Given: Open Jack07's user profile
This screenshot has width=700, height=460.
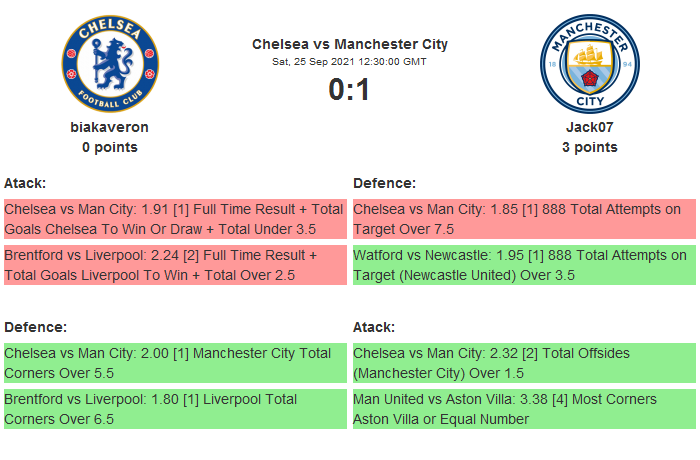Looking at the screenshot, I should pos(589,127).
